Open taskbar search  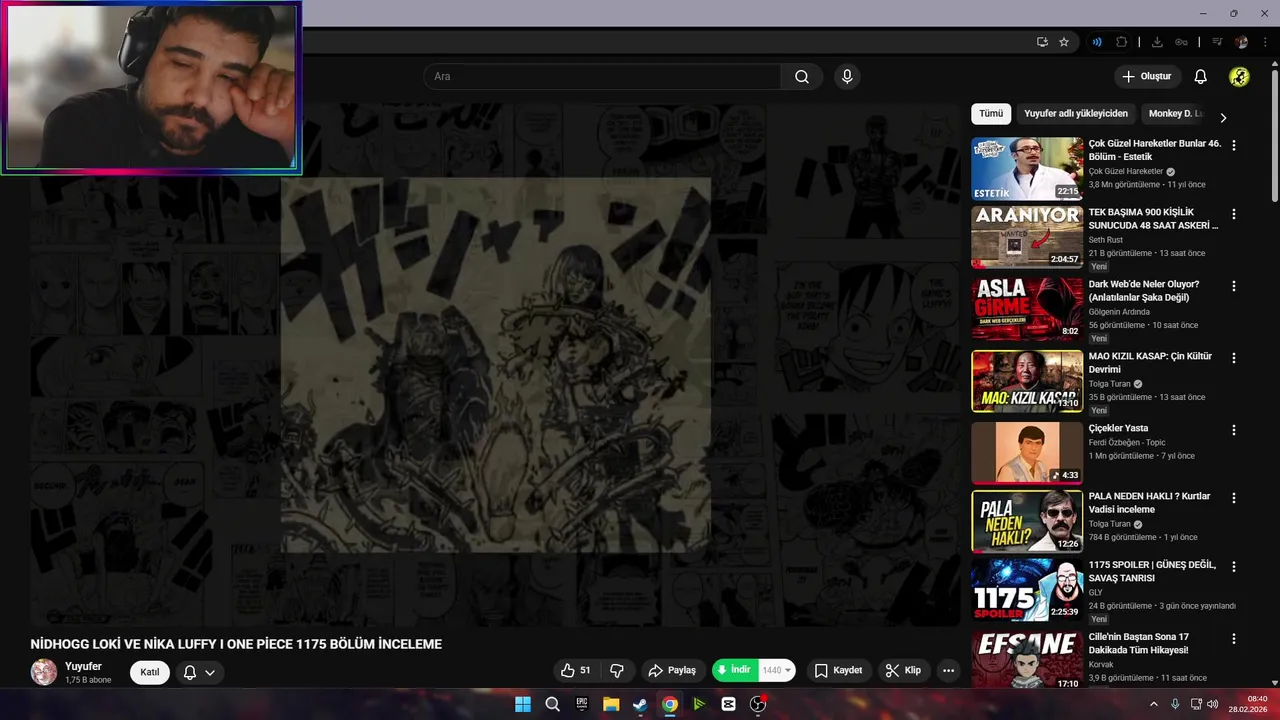pos(552,704)
